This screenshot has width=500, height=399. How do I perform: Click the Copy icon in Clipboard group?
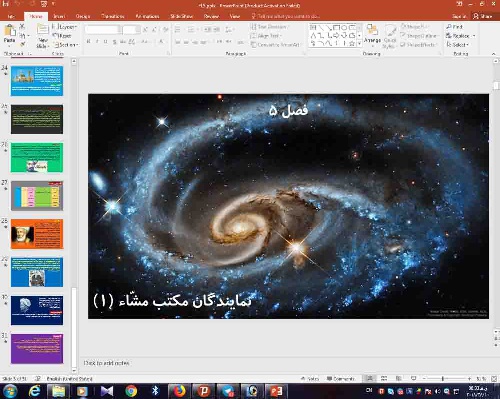click(22, 35)
